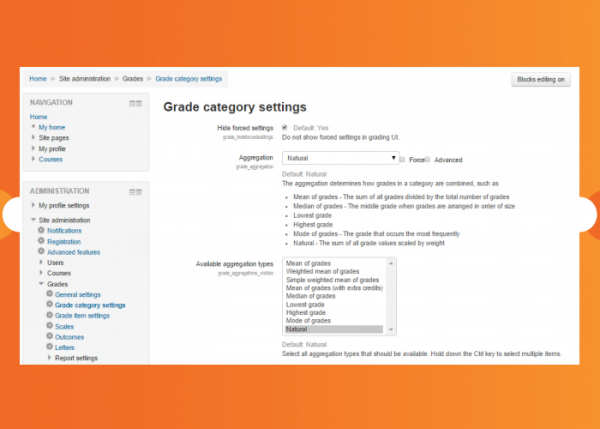
Task: Enable the Force checkbox for Aggregation
Action: coord(402,159)
